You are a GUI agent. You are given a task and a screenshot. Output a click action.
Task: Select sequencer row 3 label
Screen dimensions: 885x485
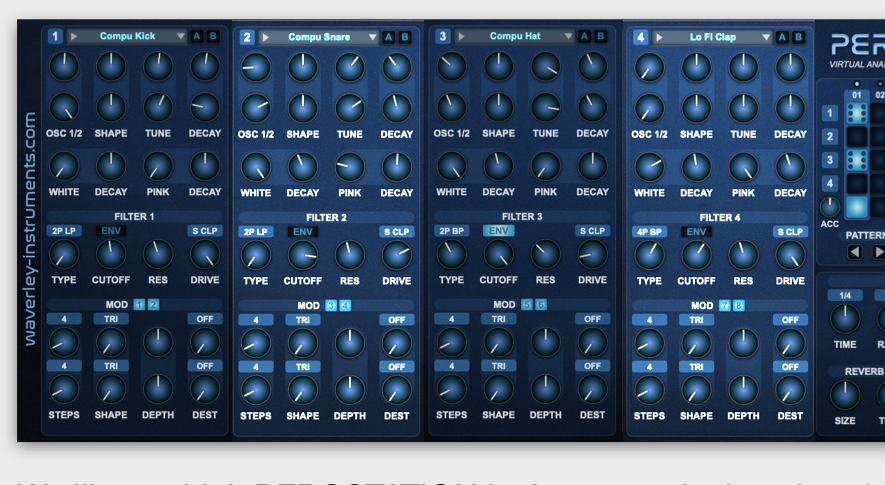tap(830, 160)
